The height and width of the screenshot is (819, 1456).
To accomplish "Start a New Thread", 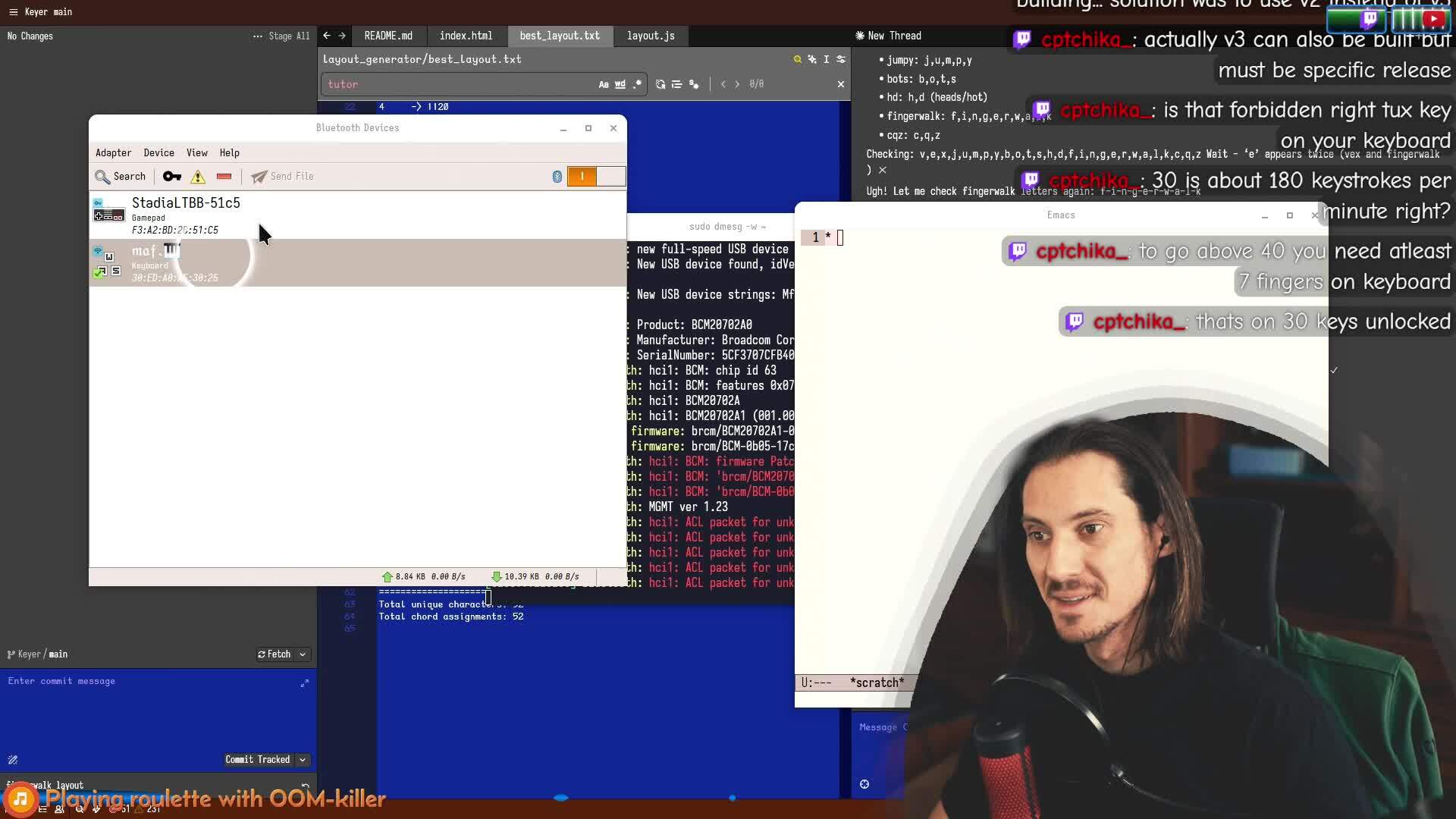I will [x=890, y=35].
